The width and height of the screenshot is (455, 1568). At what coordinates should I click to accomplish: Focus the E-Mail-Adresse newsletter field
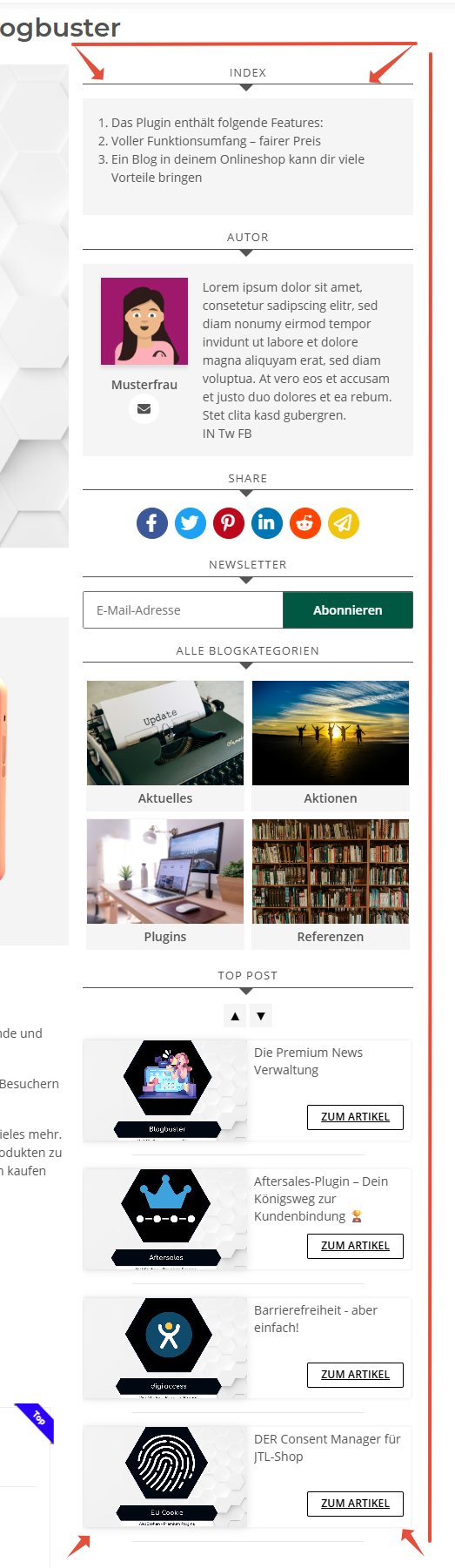[183, 610]
